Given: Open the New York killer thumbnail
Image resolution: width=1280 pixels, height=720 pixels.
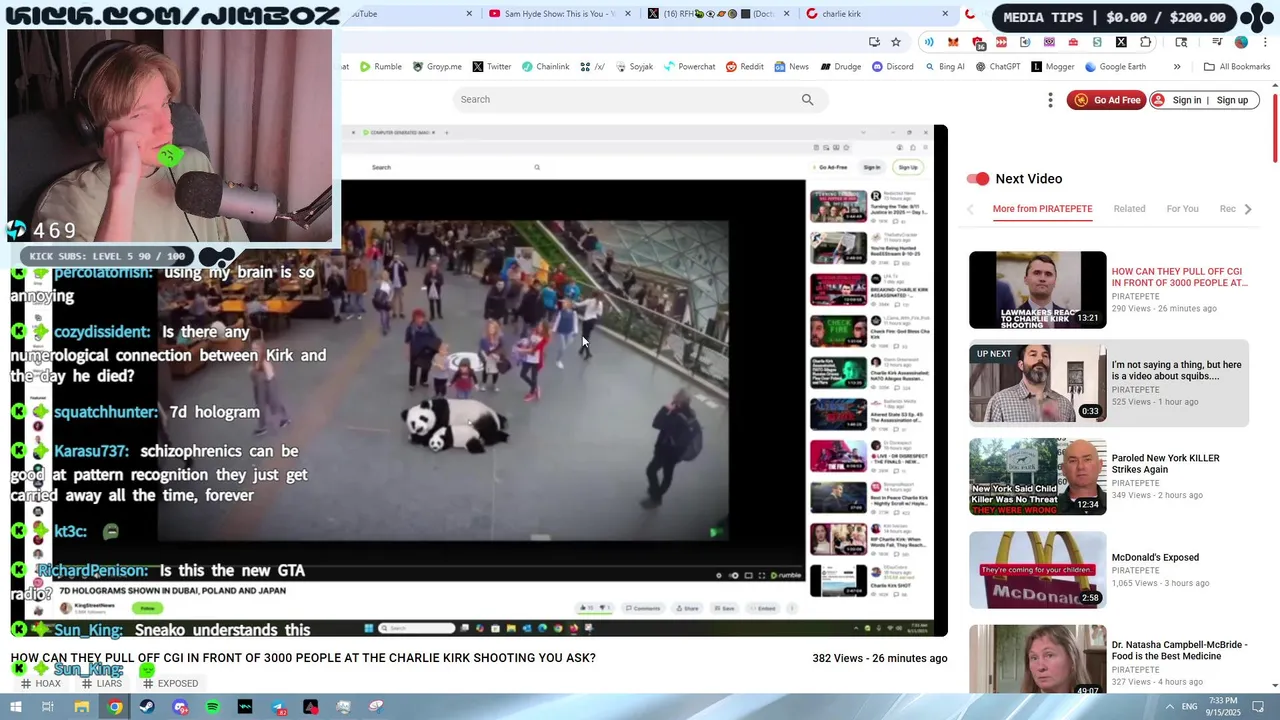Looking at the screenshot, I should coord(1037,477).
